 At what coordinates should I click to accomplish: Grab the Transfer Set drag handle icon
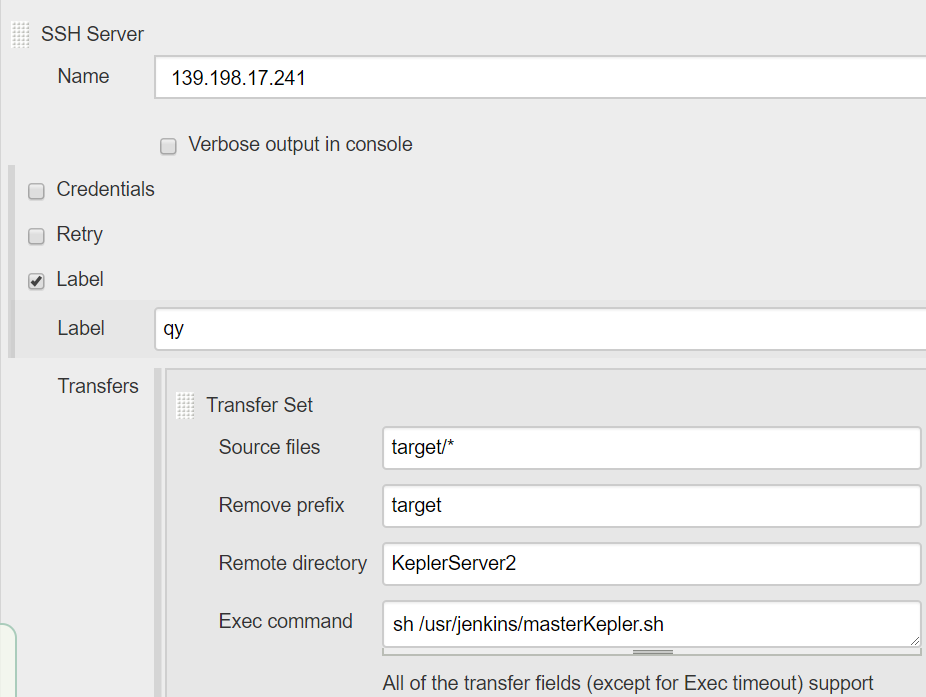[185, 406]
